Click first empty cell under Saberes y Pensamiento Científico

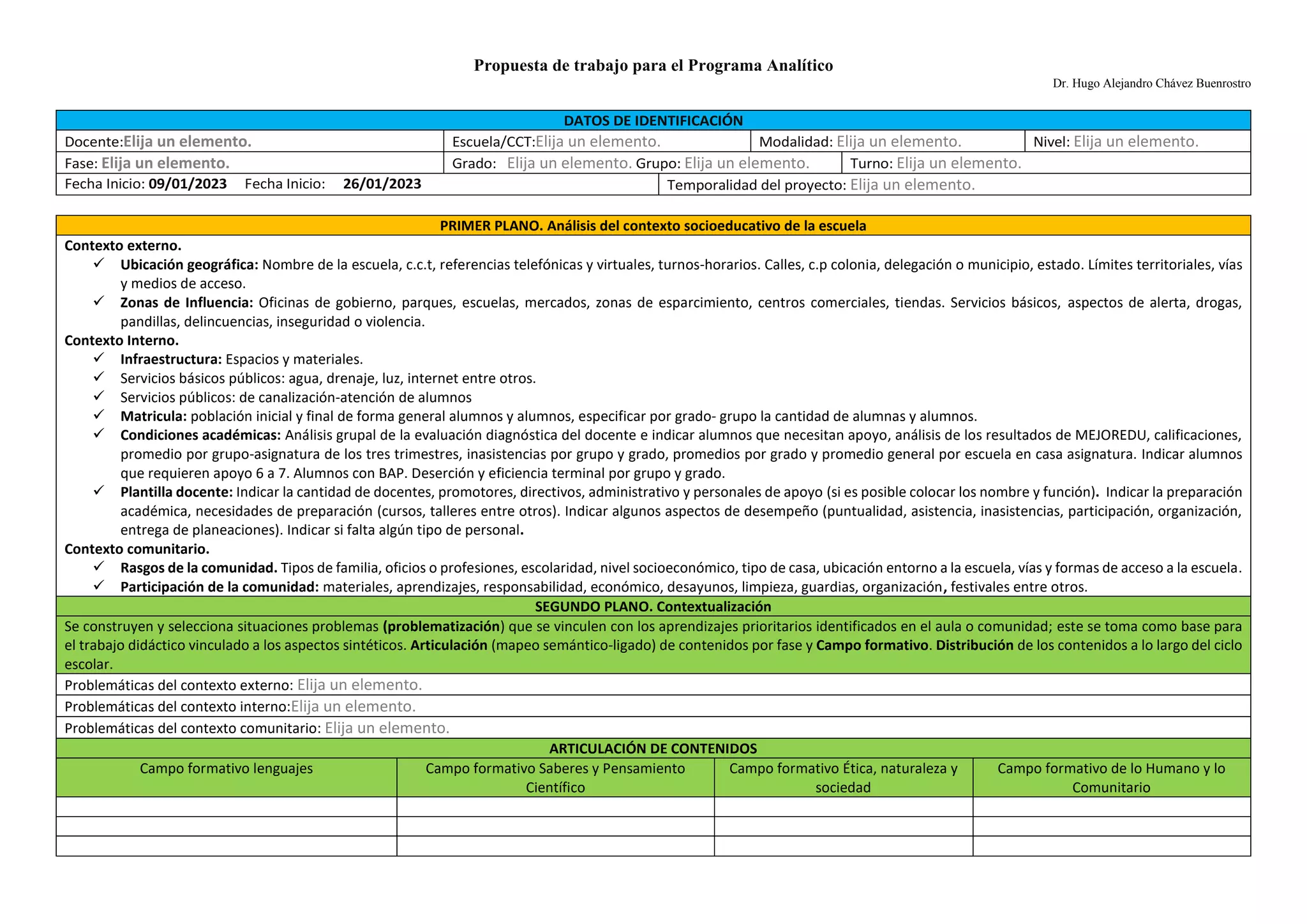click(555, 807)
